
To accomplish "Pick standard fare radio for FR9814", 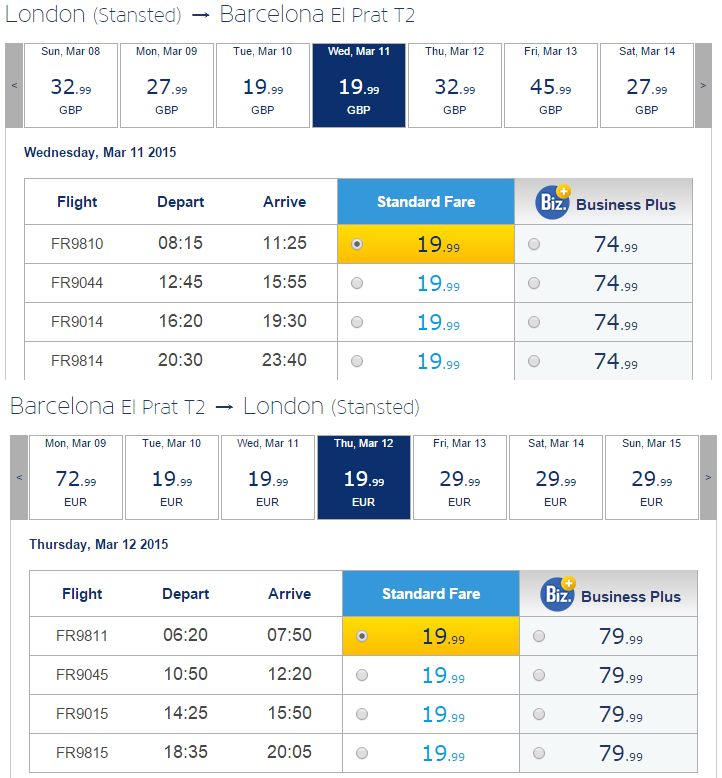I will [x=357, y=361].
